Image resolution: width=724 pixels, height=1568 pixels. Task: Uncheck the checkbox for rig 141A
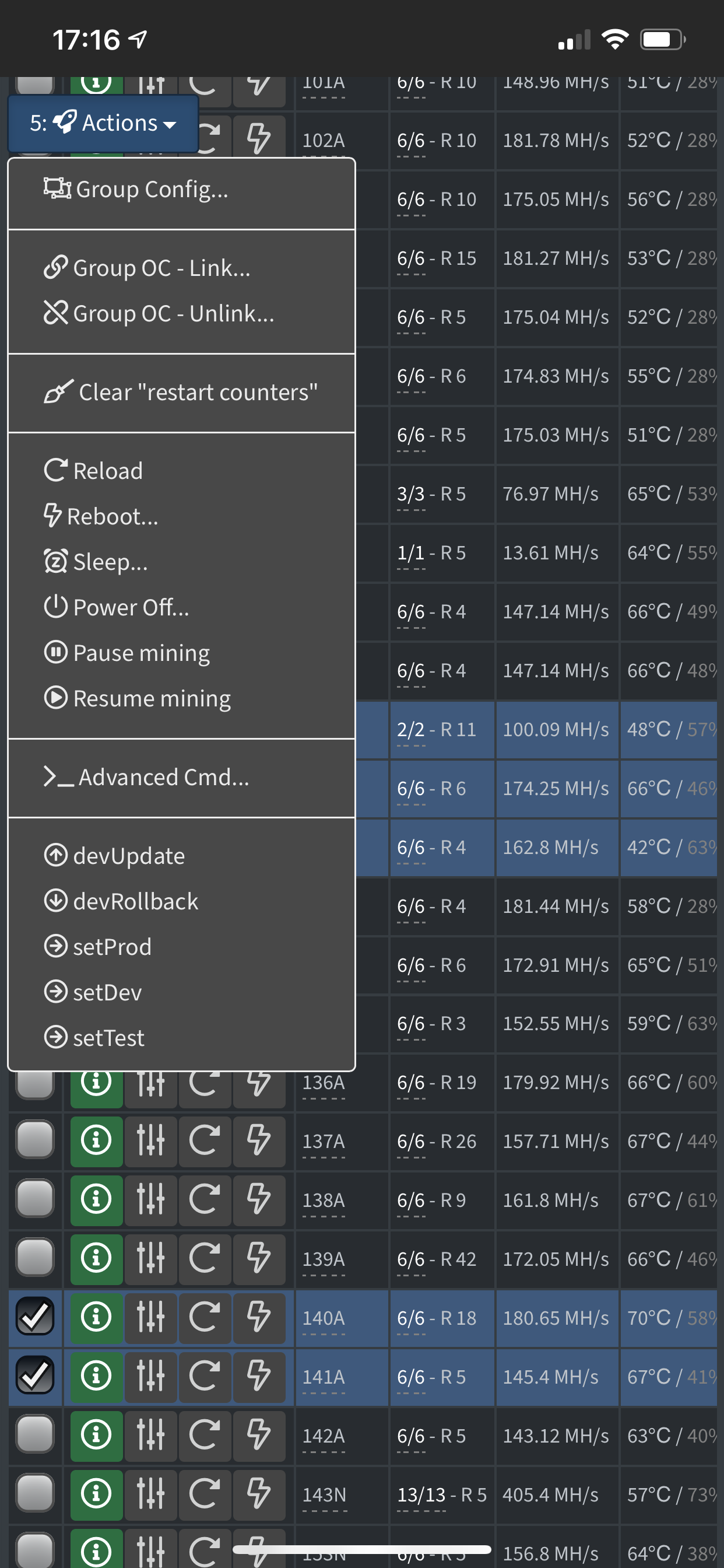(x=36, y=1376)
